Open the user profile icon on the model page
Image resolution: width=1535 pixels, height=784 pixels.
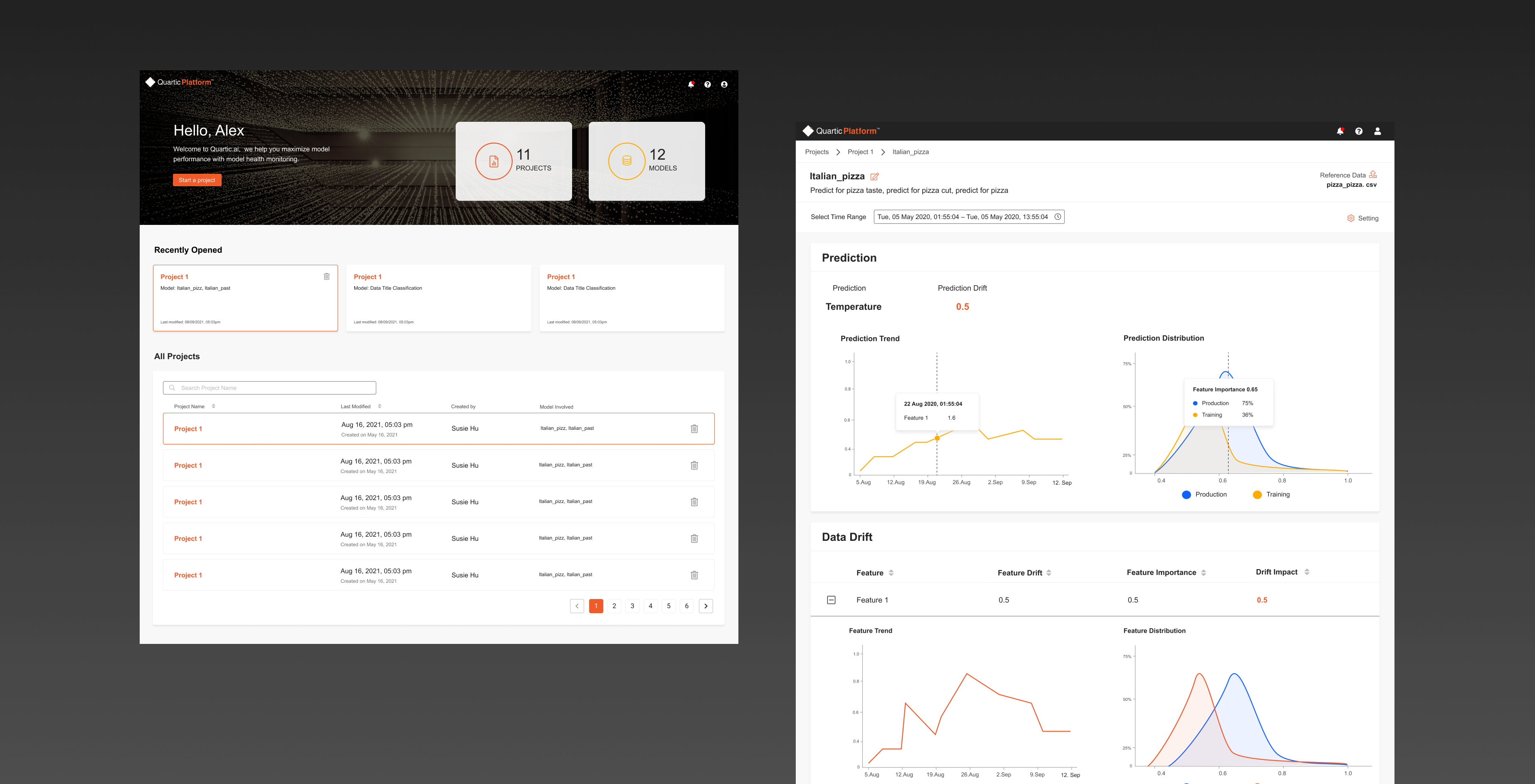pyautogui.click(x=1377, y=131)
